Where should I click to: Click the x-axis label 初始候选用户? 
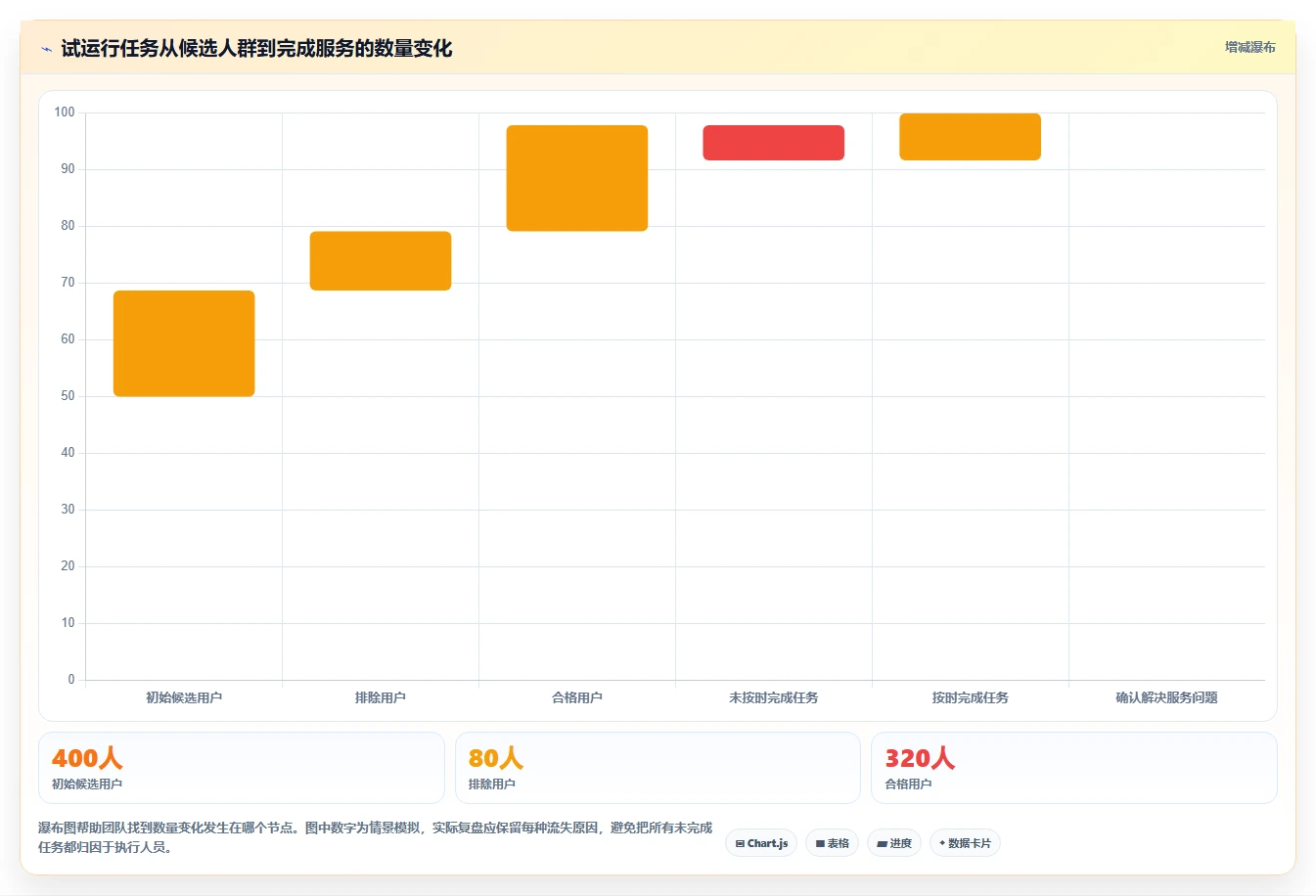(x=184, y=697)
